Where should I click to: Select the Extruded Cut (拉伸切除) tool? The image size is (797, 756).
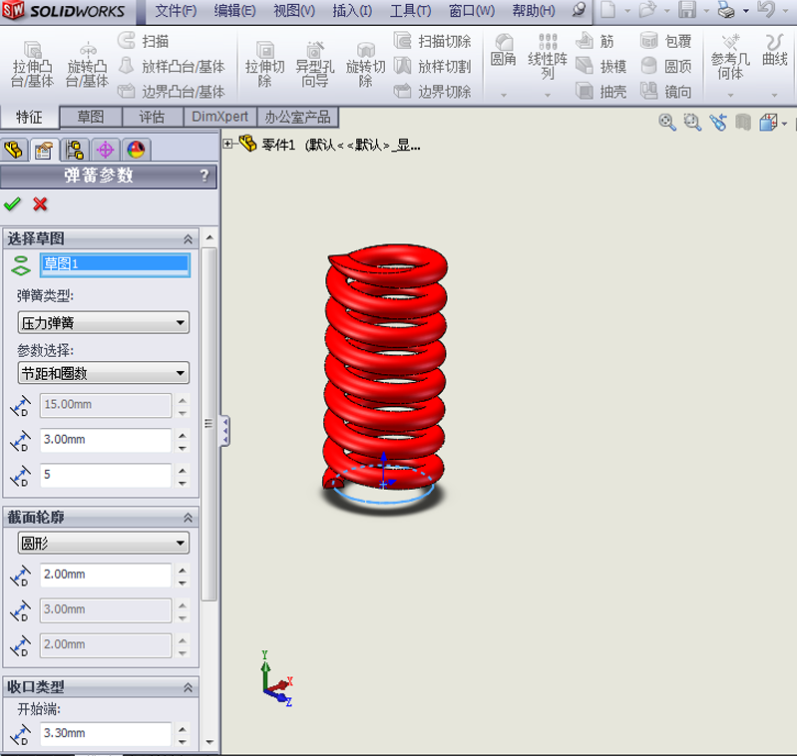coord(265,65)
